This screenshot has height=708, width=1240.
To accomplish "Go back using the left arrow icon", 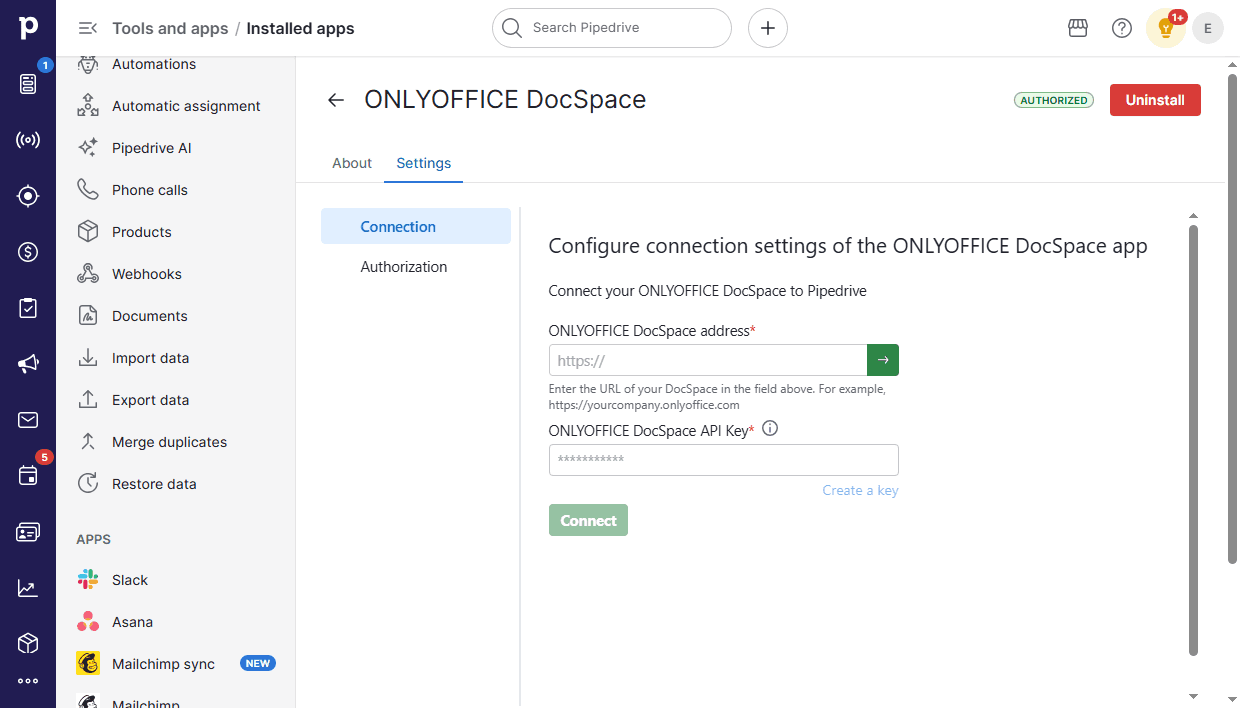I will pos(336,100).
